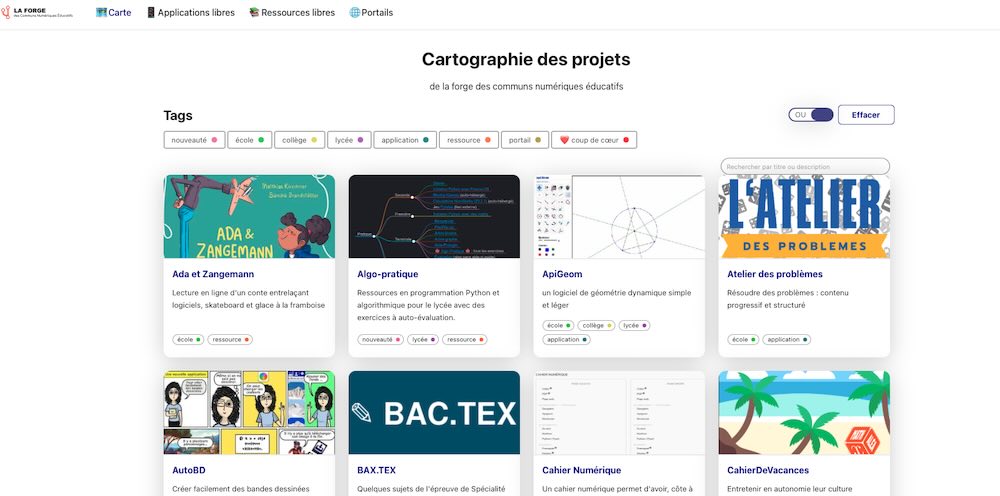Open Ressources libres page
Viewport: 1000px width, 496px height.
291,12
